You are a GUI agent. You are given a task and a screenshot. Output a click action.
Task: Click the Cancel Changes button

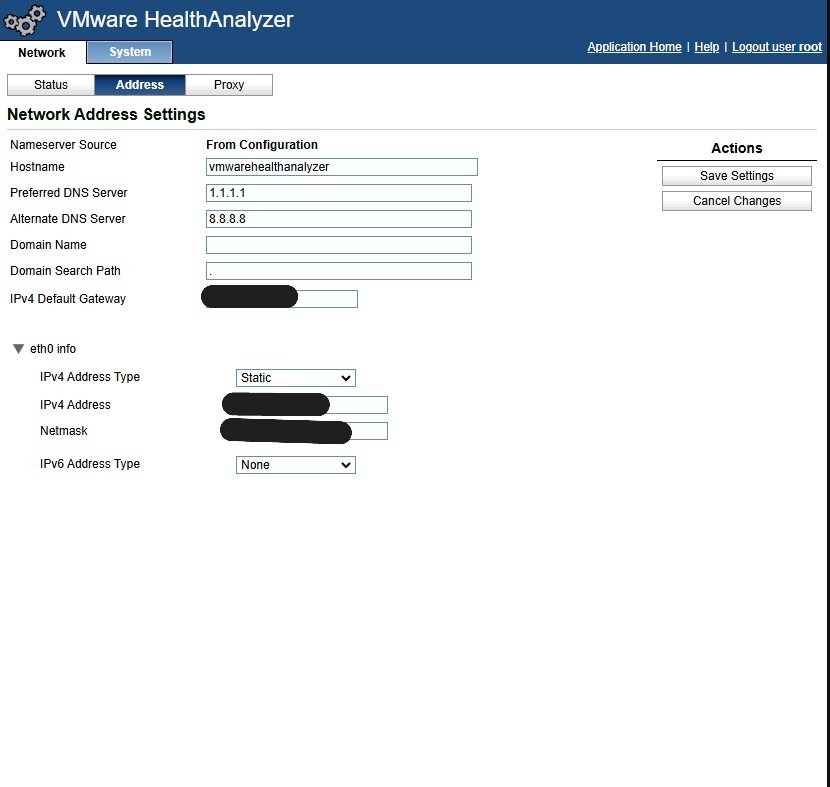click(x=736, y=201)
